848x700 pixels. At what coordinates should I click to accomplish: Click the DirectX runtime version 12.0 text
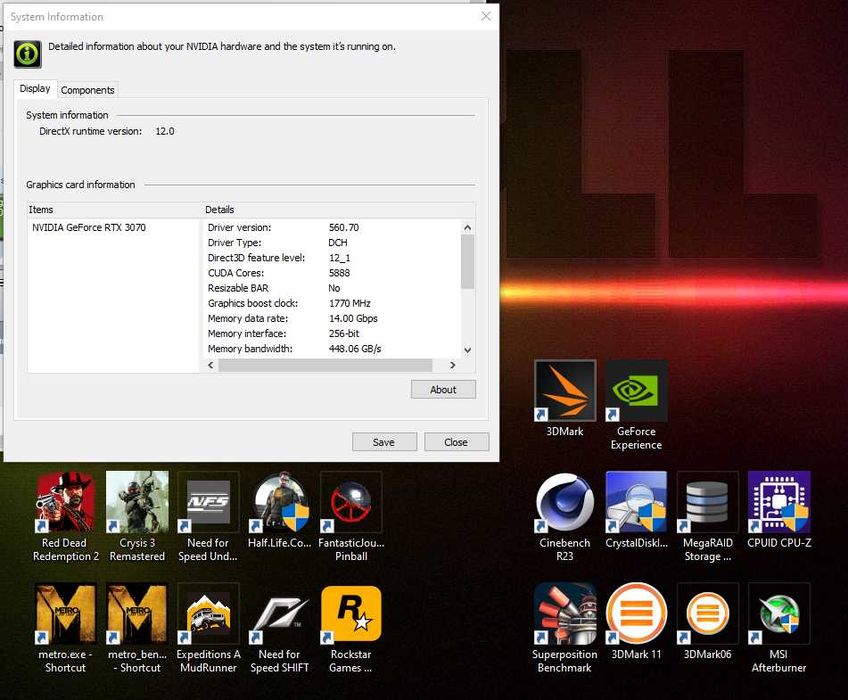(x=107, y=131)
